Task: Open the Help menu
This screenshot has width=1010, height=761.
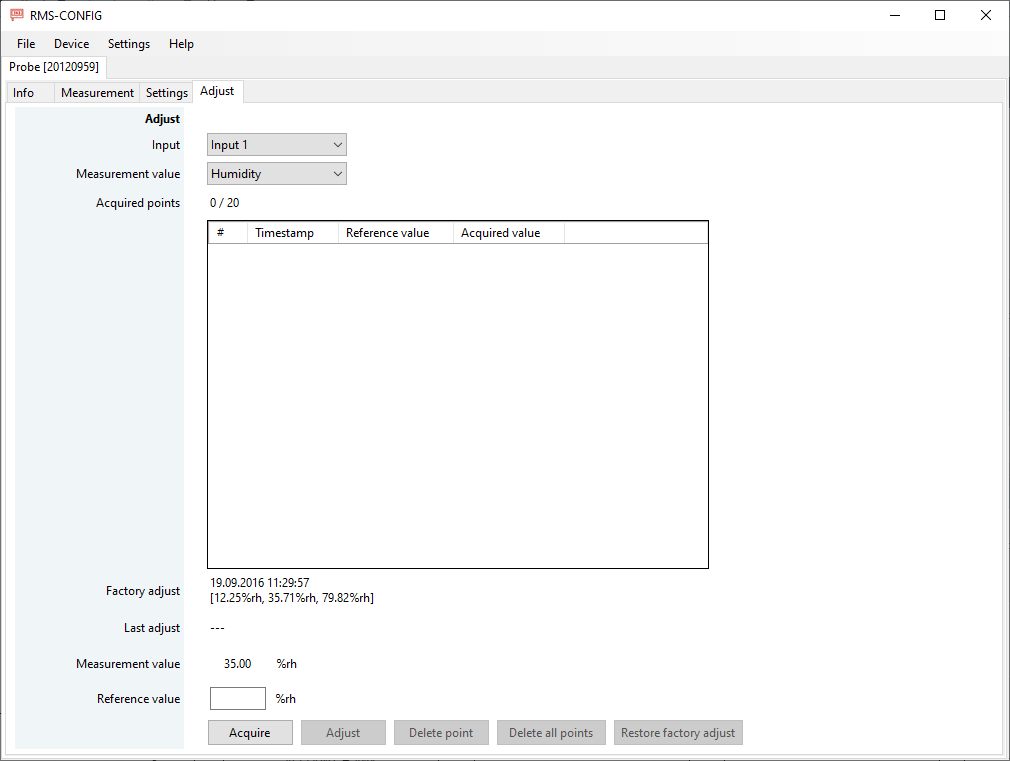Action: coord(181,44)
